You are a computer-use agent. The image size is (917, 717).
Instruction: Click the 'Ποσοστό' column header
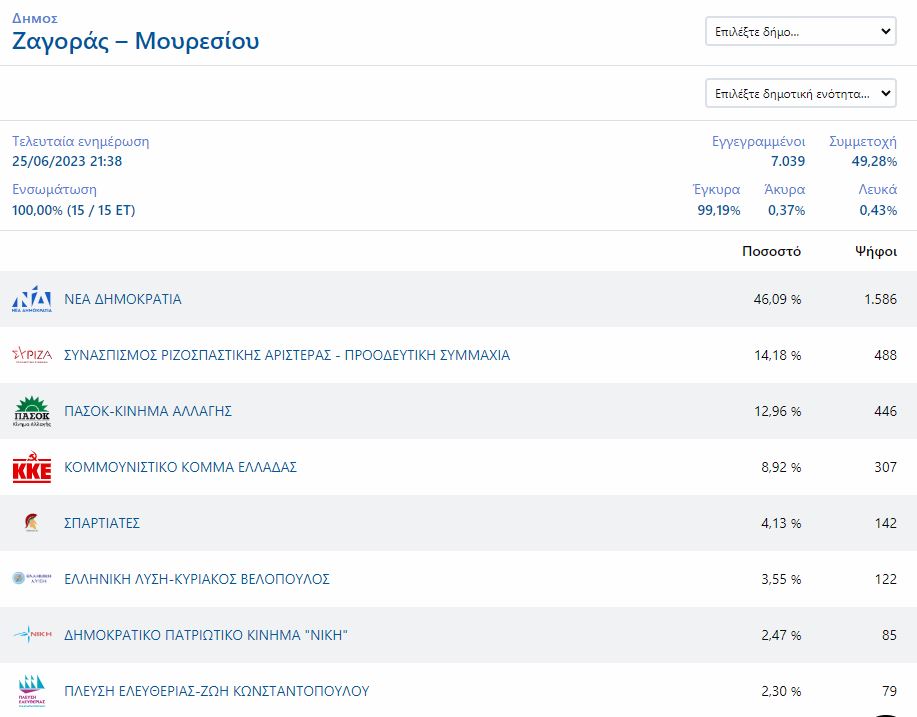(x=771, y=251)
